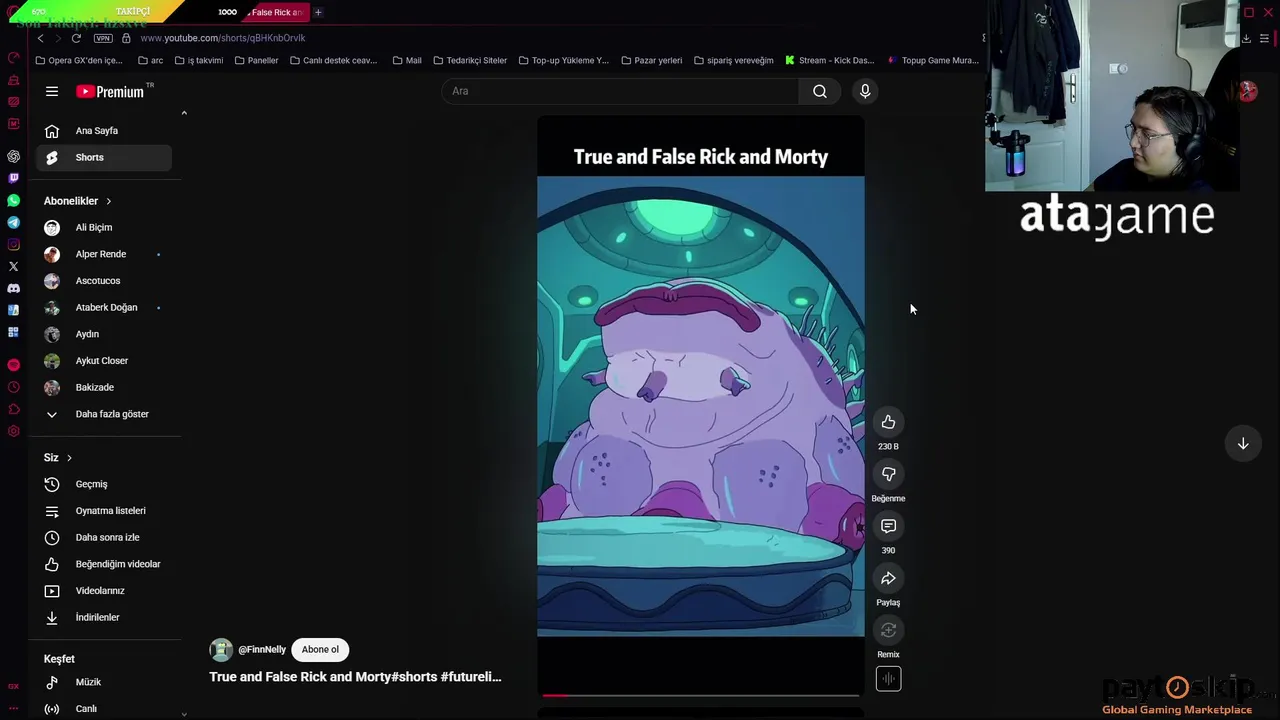The image size is (1280, 720).
Task: Open browser downloads icon at top right
Action: point(1246,38)
